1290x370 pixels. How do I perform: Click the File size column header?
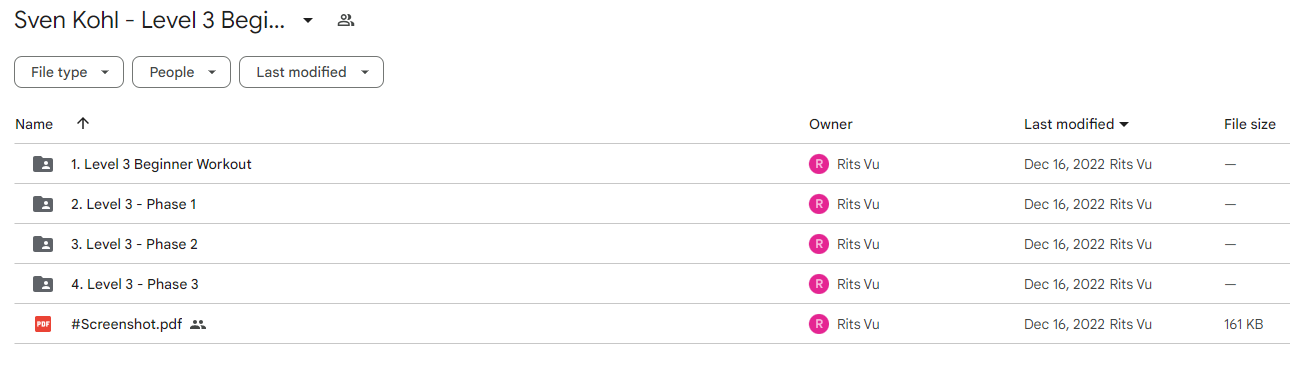pyautogui.click(x=1250, y=124)
